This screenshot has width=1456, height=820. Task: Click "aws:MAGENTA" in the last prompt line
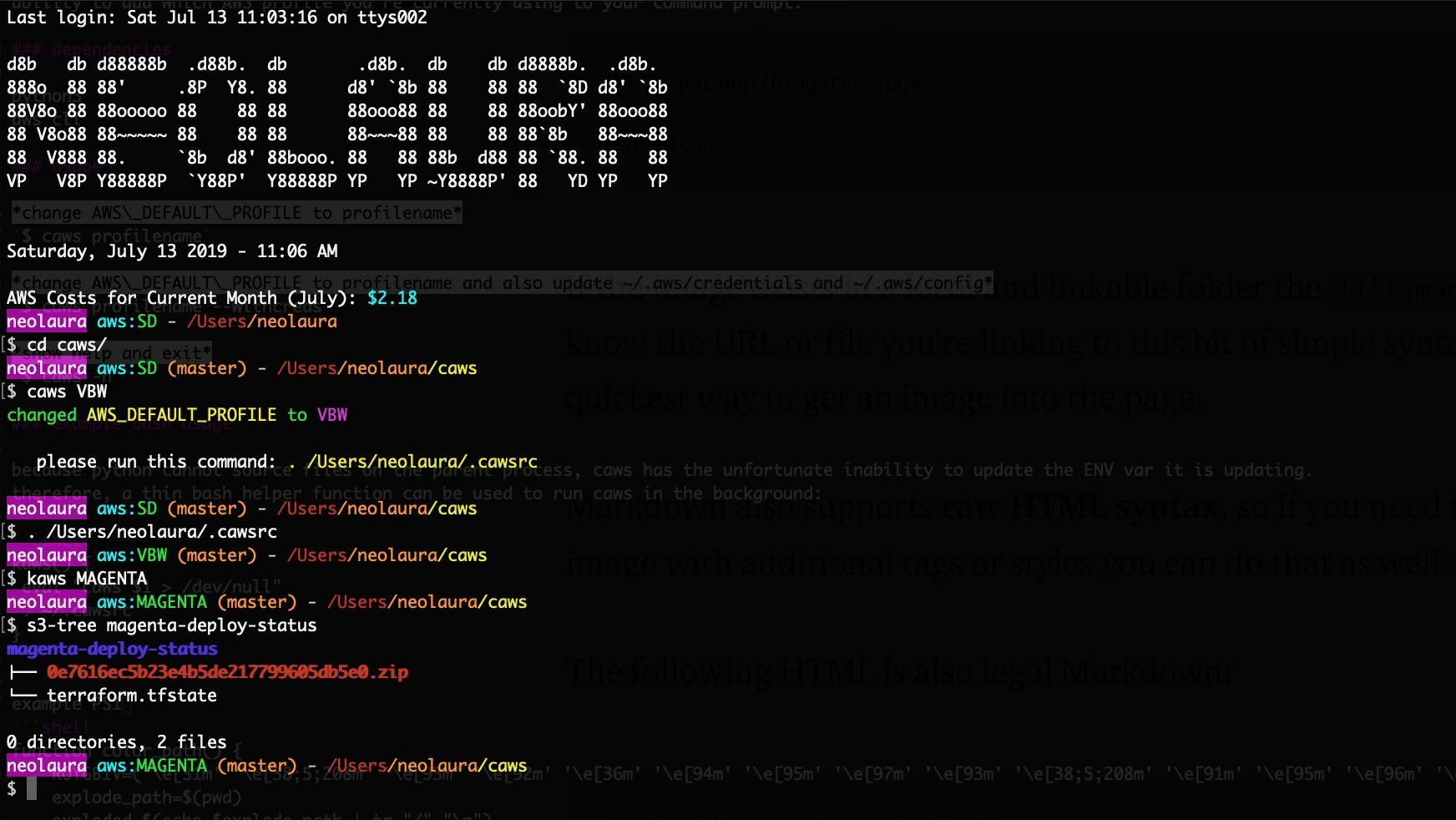pos(152,766)
